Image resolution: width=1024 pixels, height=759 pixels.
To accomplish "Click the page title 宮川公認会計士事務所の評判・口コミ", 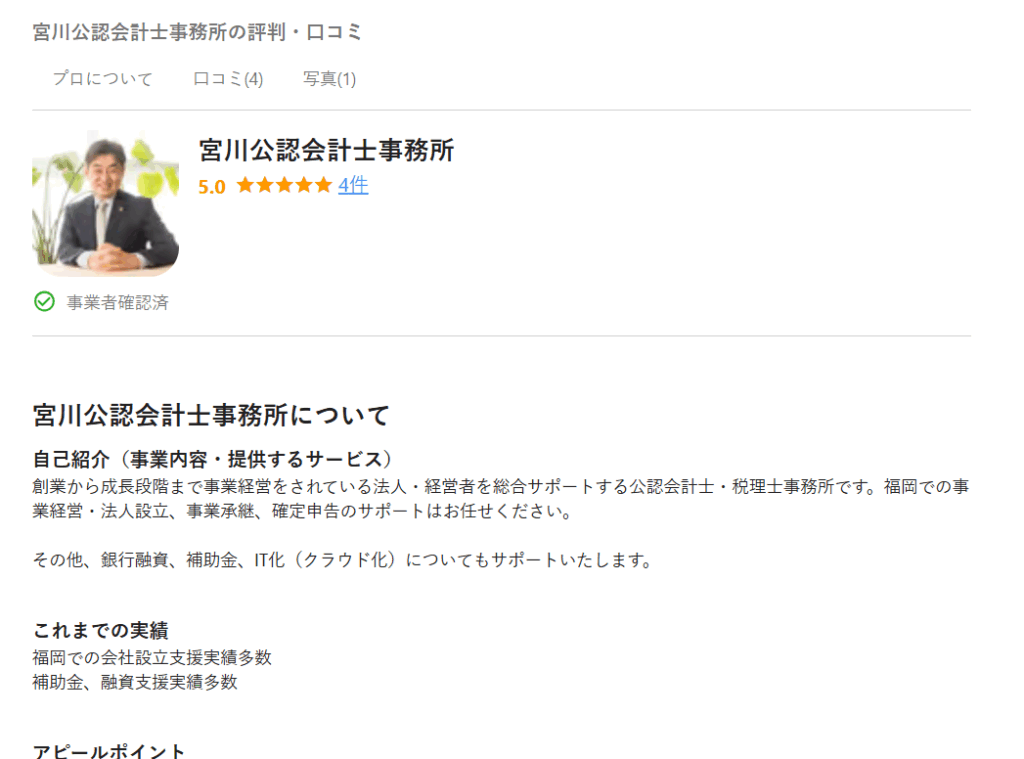I will coord(197,32).
